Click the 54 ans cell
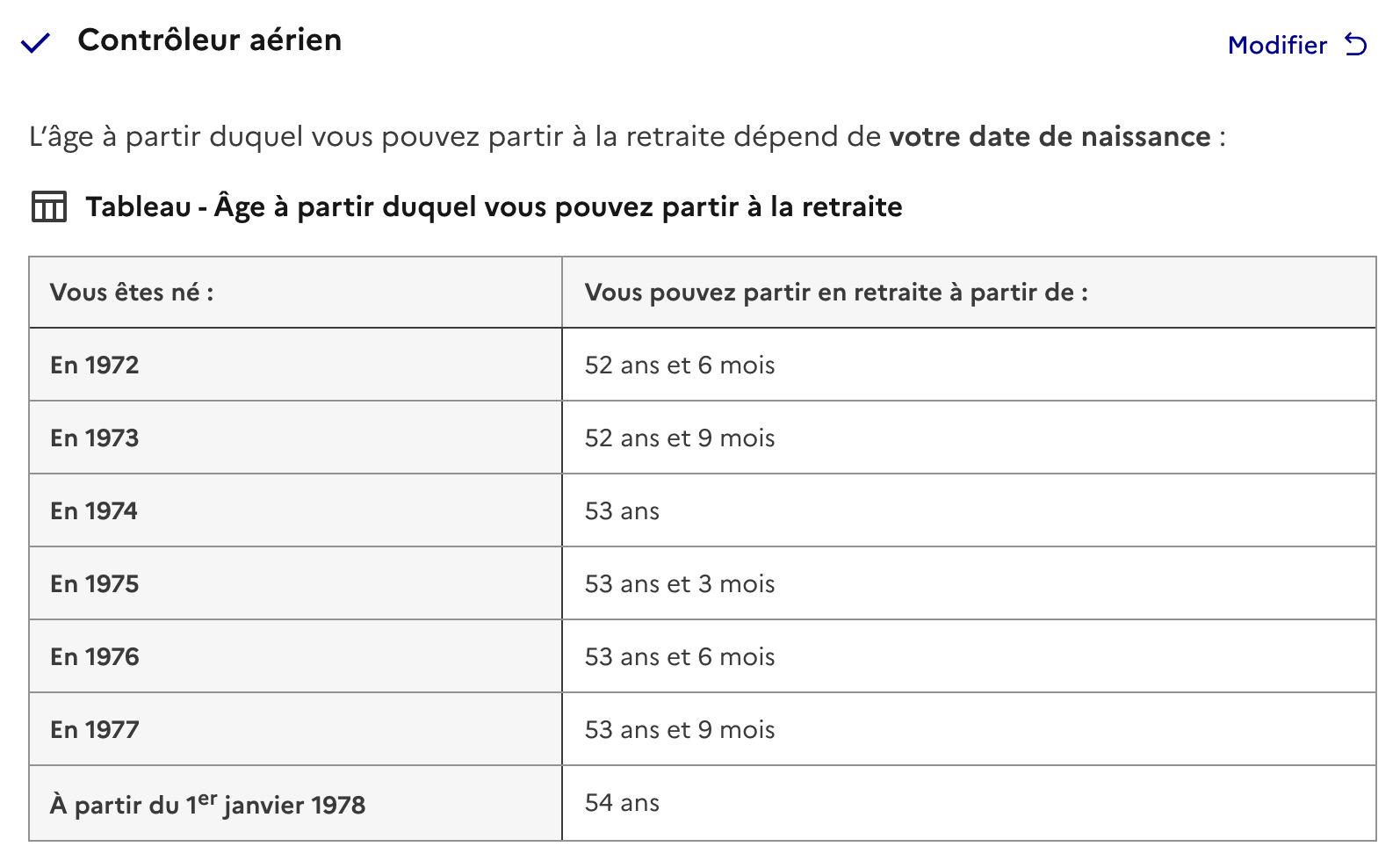Image resolution: width=1400 pixels, height=861 pixels. pos(969,803)
